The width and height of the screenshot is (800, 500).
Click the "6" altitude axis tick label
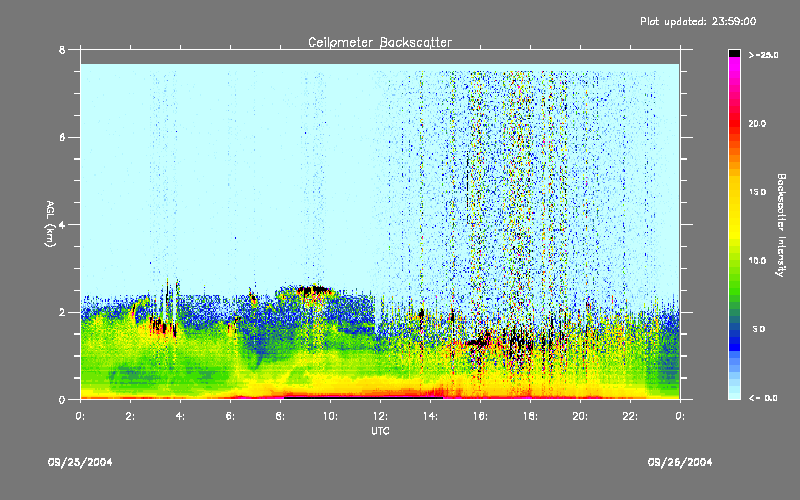[62, 137]
